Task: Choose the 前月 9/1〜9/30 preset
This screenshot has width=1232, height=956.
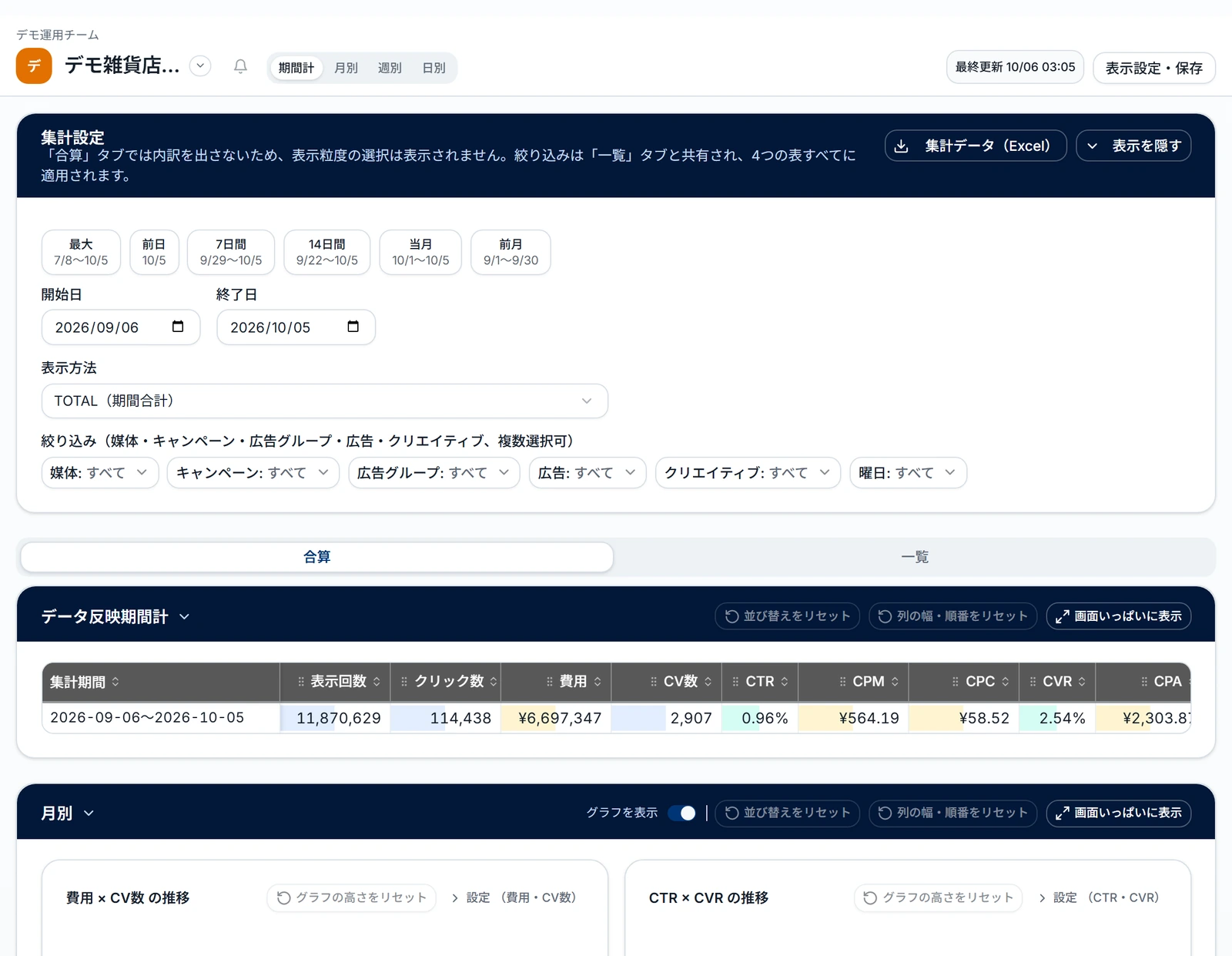Action: pos(511,252)
